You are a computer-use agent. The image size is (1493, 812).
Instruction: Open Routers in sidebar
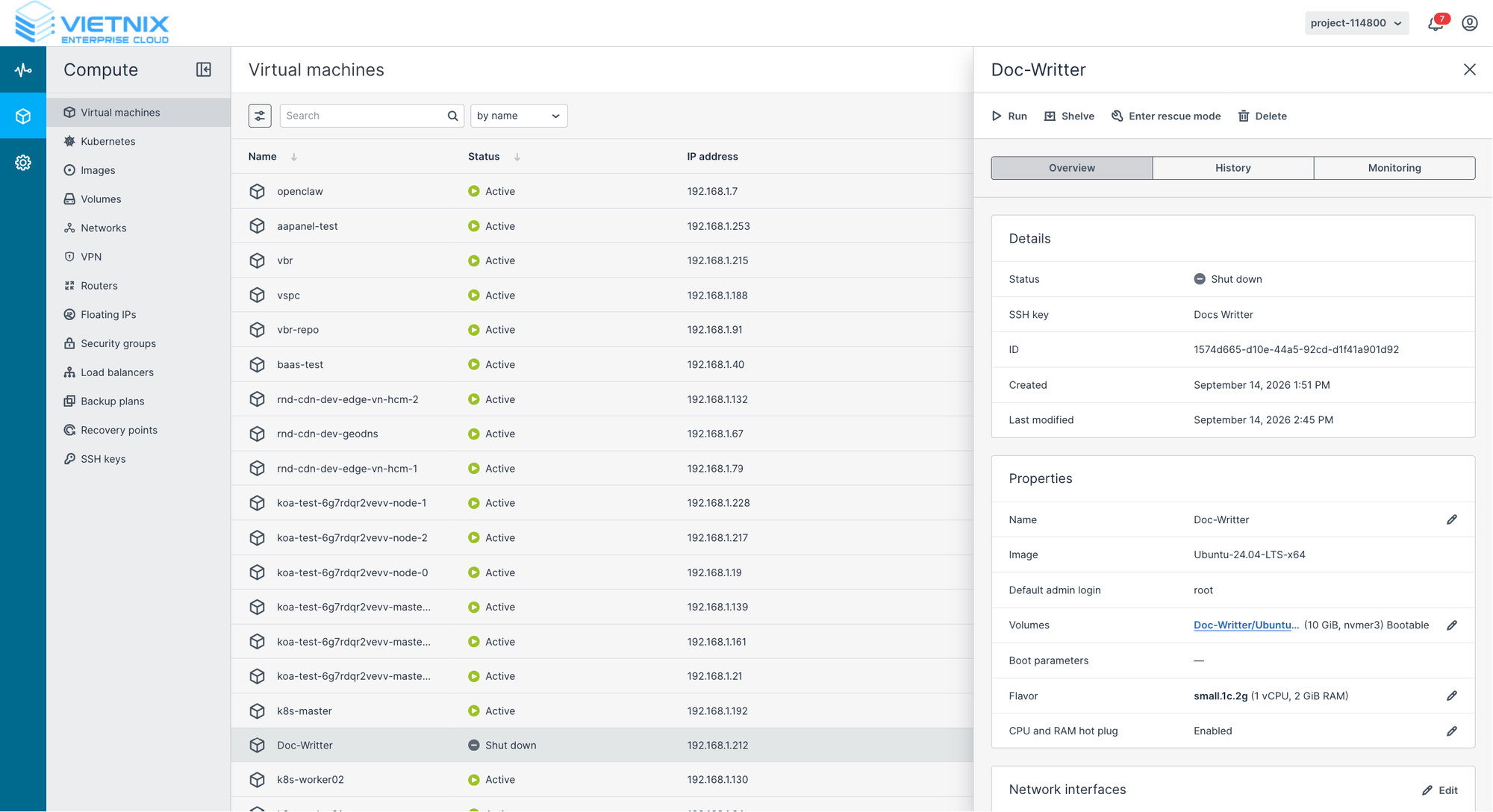138,286
